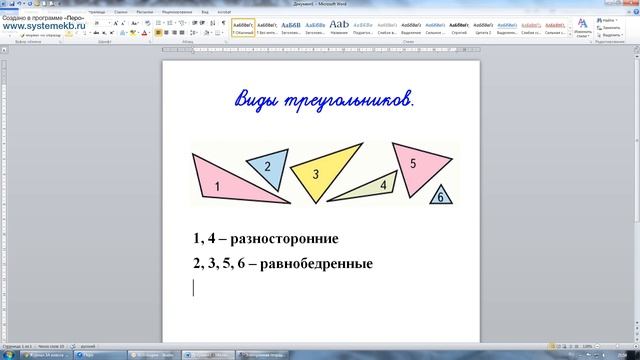Switch to the Рецензирование tab
Viewport: 640px width, 360px height.
177,12
